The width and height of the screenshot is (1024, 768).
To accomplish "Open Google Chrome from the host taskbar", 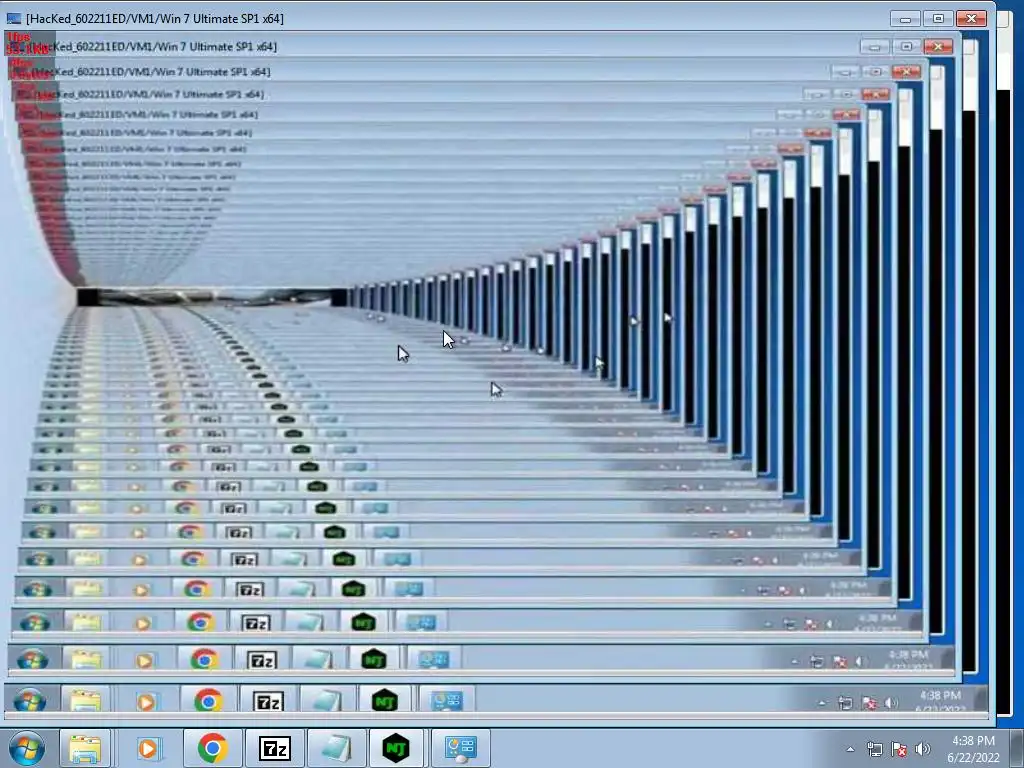I will pos(212,748).
